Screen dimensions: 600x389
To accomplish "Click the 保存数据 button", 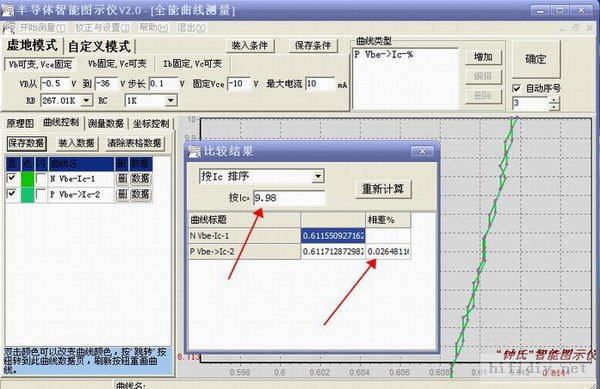I will (x=26, y=143).
